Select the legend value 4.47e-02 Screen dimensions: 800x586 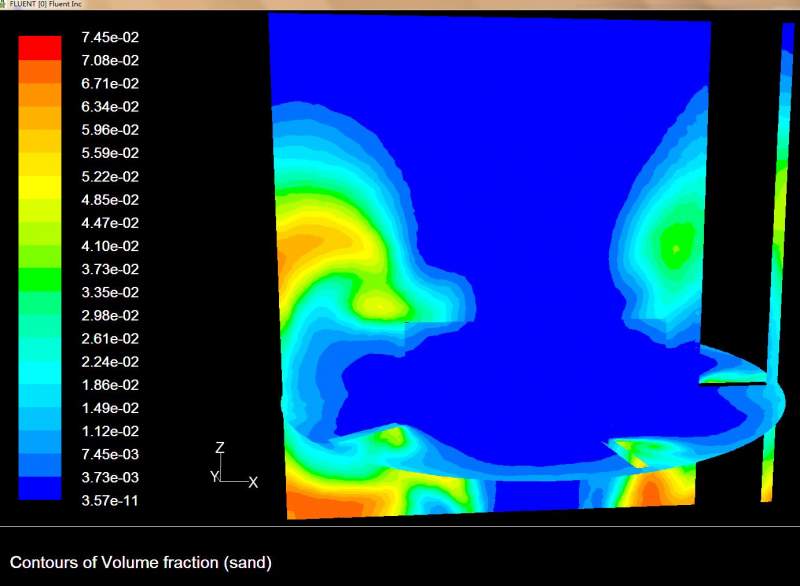click(x=110, y=223)
